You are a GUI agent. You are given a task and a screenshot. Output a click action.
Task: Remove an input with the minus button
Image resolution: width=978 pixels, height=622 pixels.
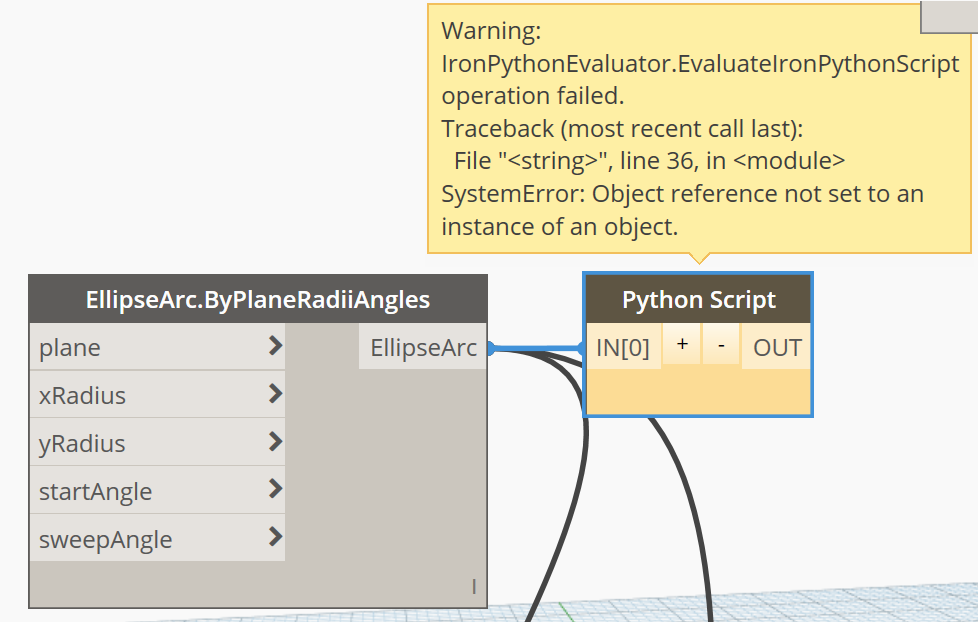click(720, 347)
